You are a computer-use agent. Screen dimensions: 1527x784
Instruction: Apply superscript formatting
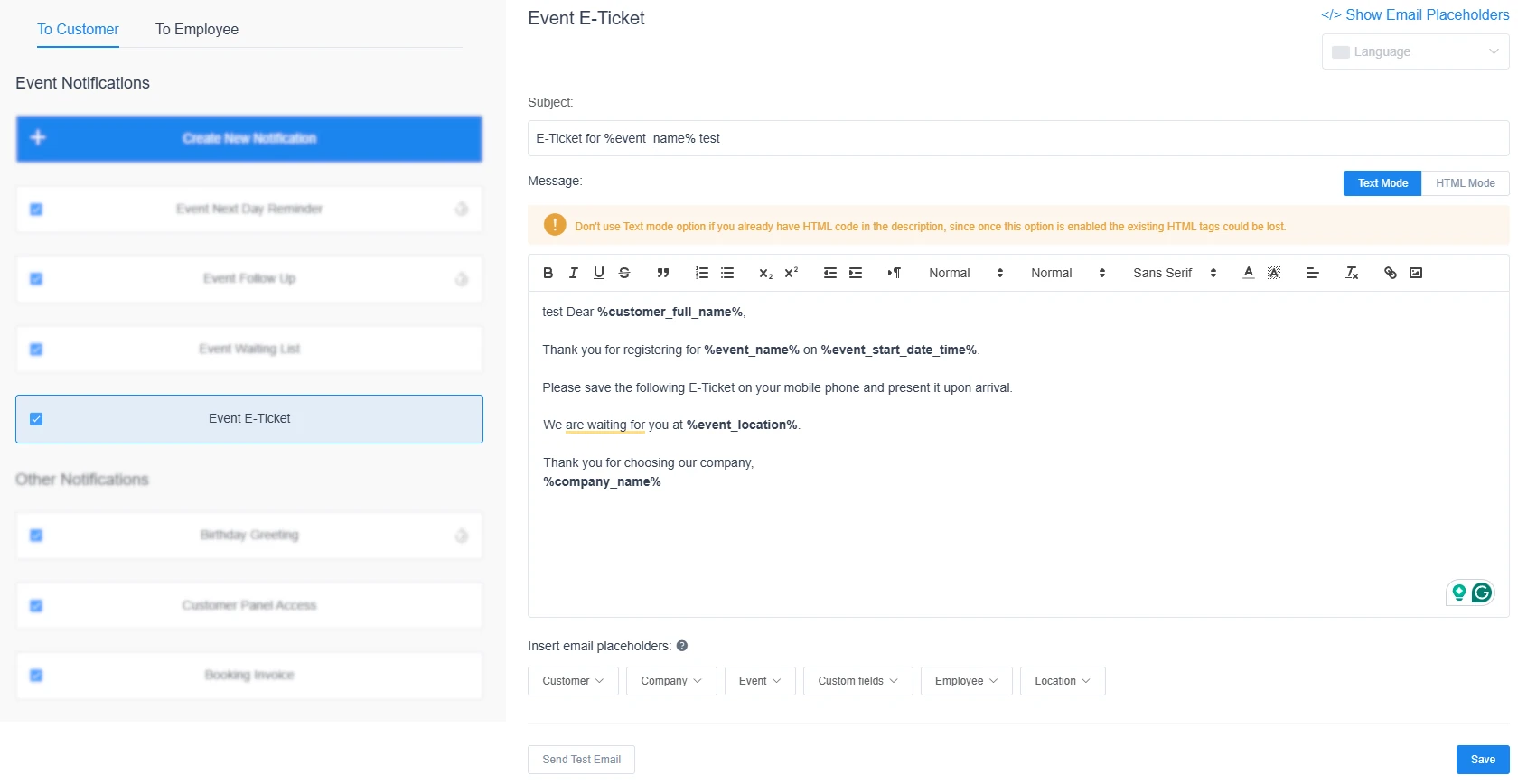[x=791, y=273]
